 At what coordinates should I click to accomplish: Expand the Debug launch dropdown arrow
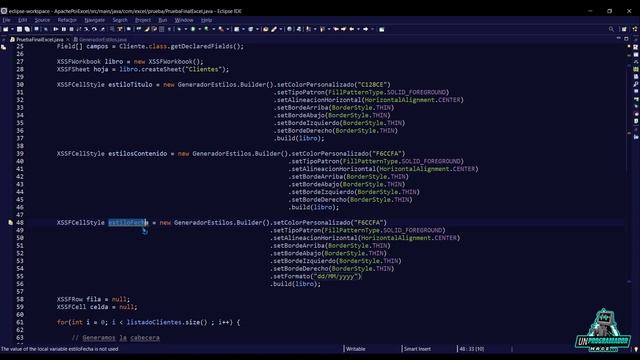point(187,29)
